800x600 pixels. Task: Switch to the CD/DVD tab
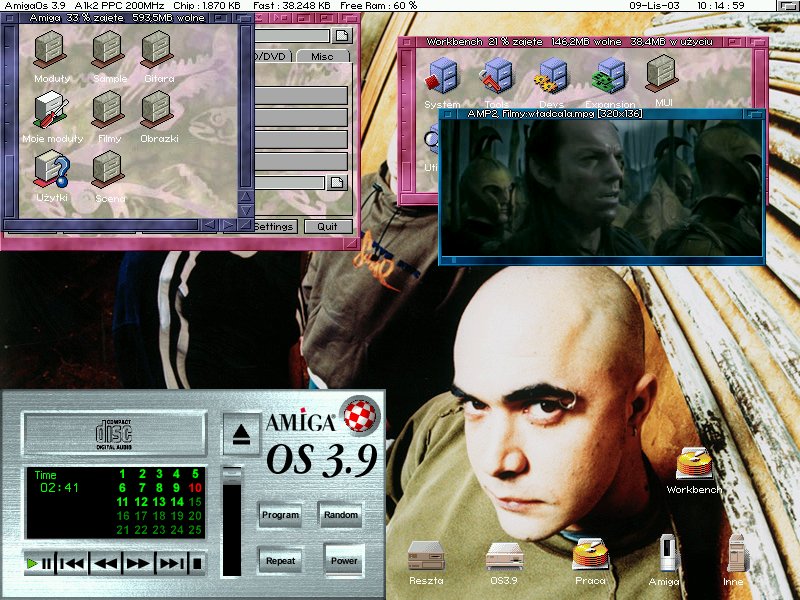coord(272,56)
